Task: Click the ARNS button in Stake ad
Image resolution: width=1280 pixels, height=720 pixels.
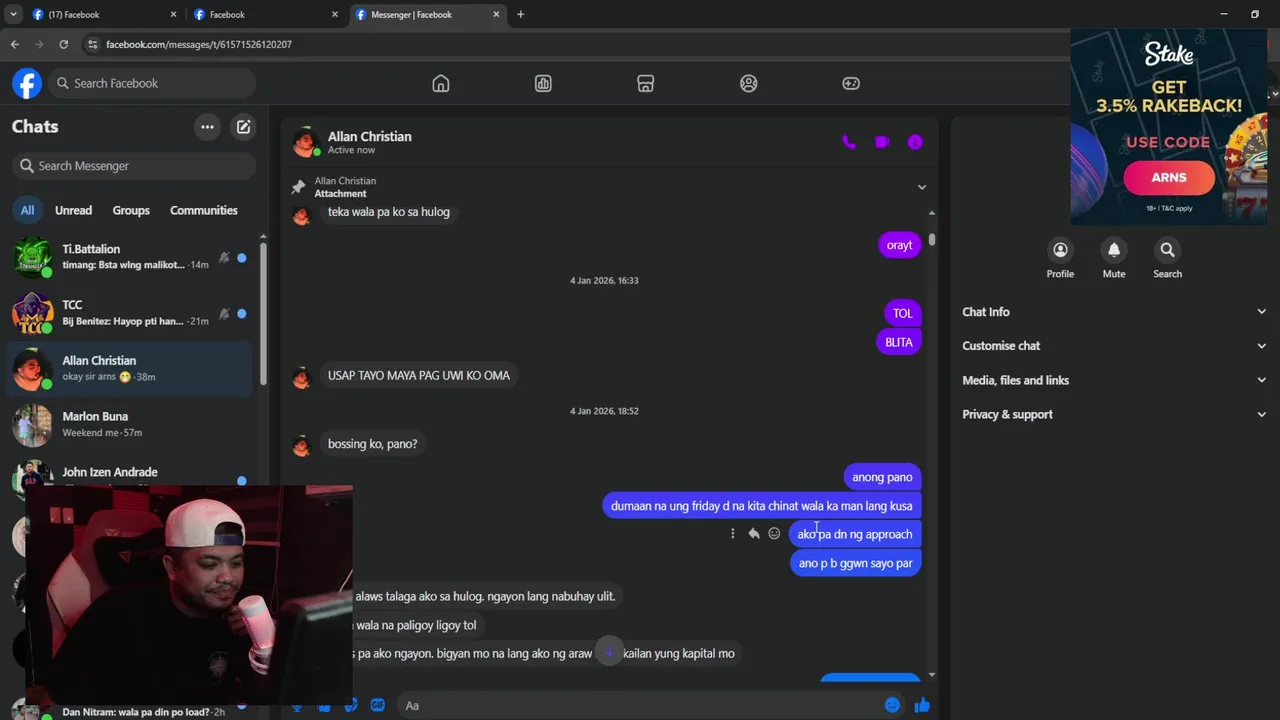Action: [1168, 178]
